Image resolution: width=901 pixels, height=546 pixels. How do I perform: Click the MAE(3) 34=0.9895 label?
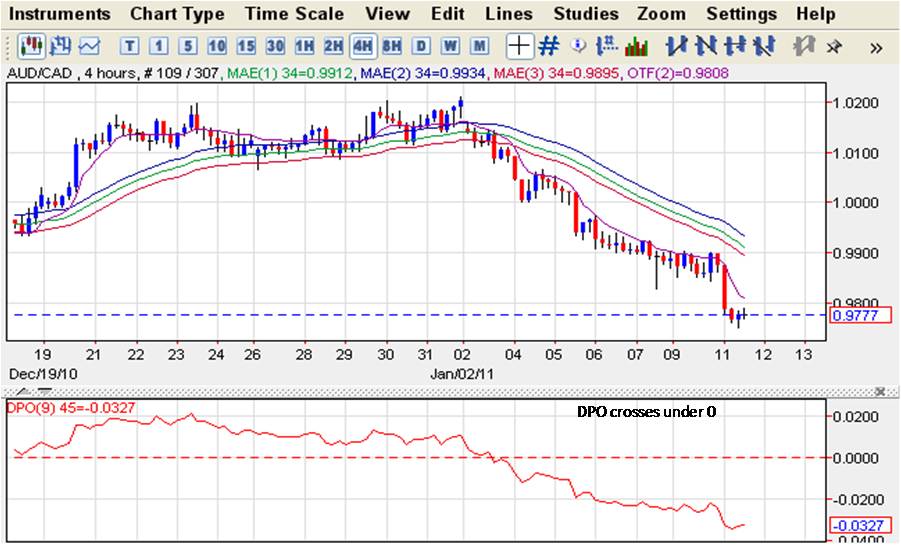pyautogui.click(x=556, y=73)
